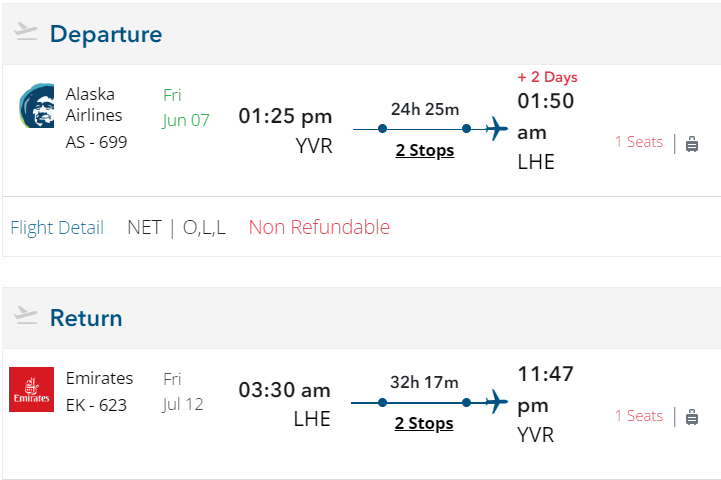Click the Alaska Airlines logo

36,107
